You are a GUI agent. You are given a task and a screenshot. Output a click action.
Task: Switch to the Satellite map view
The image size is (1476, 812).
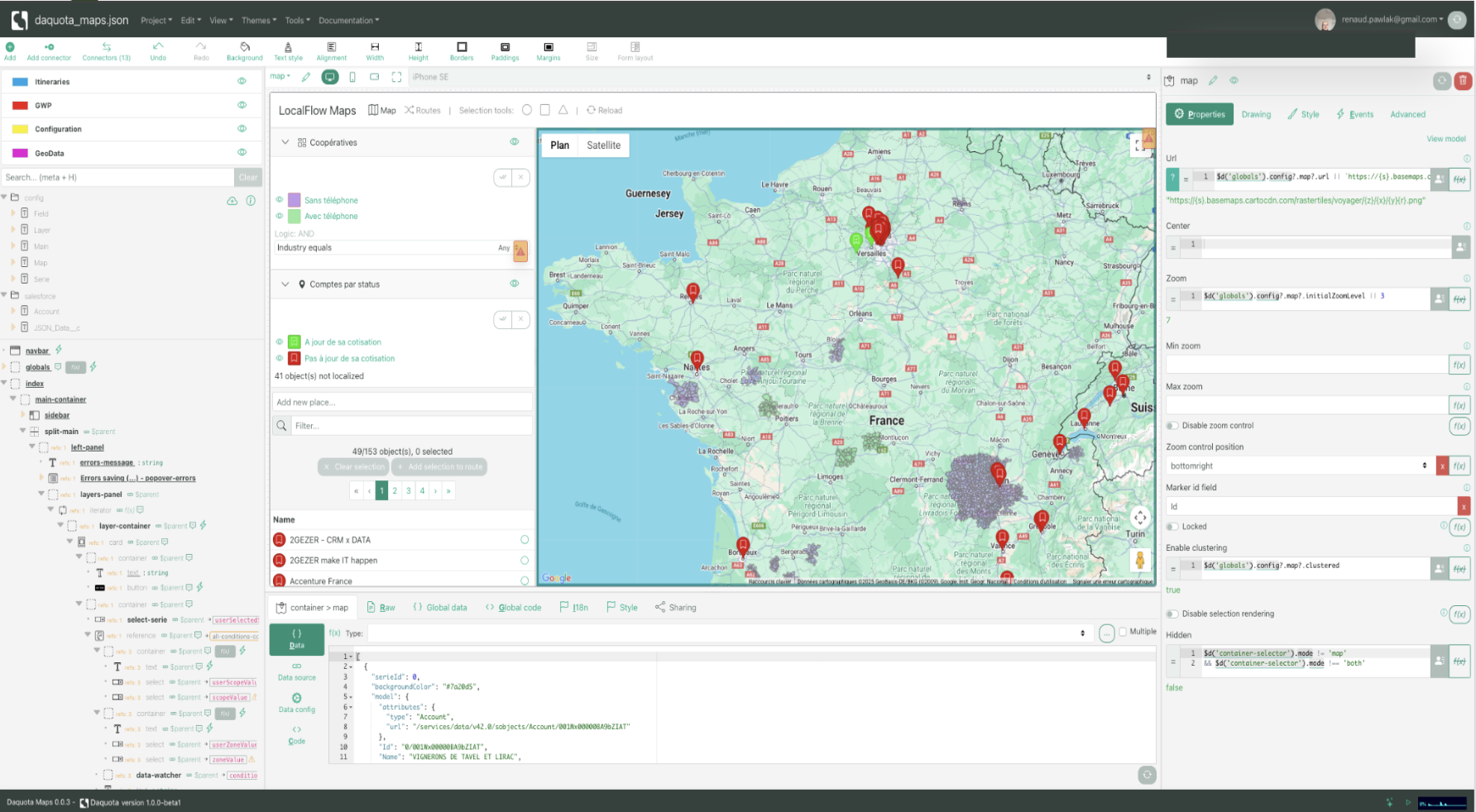pyautogui.click(x=603, y=145)
